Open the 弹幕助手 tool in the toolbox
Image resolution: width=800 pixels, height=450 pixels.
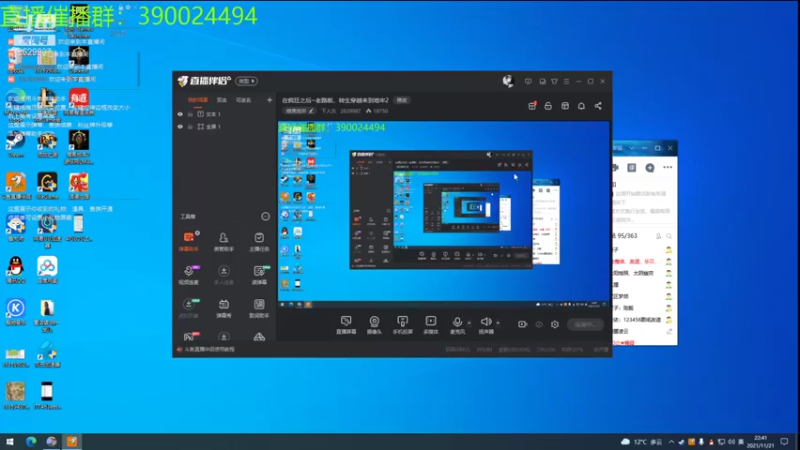tap(189, 242)
